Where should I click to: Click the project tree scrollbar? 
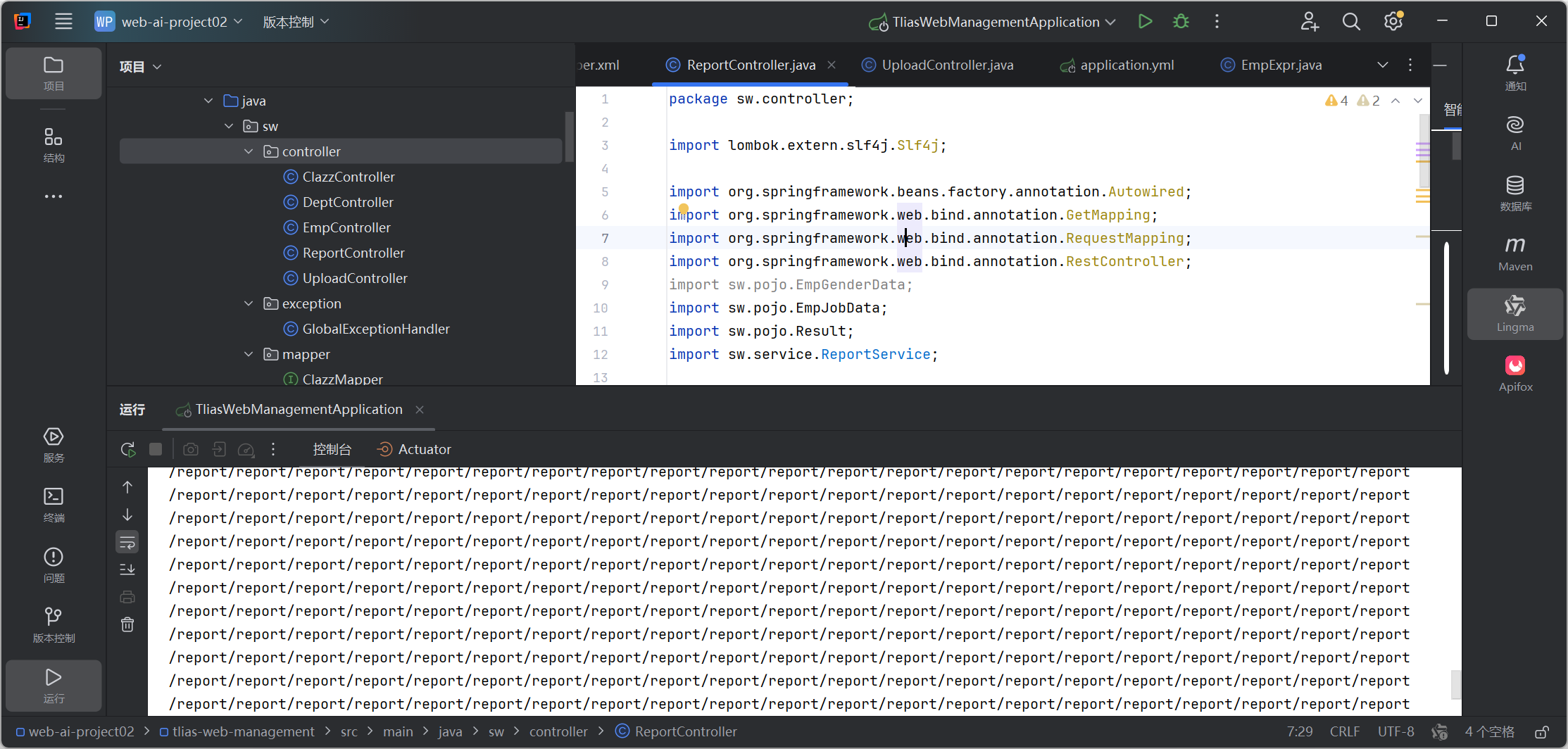(x=569, y=137)
